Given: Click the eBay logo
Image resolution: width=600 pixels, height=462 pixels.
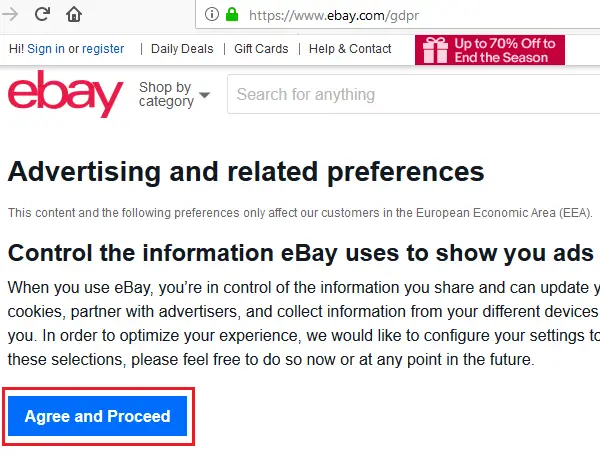Looking at the screenshot, I should point(65,96).
